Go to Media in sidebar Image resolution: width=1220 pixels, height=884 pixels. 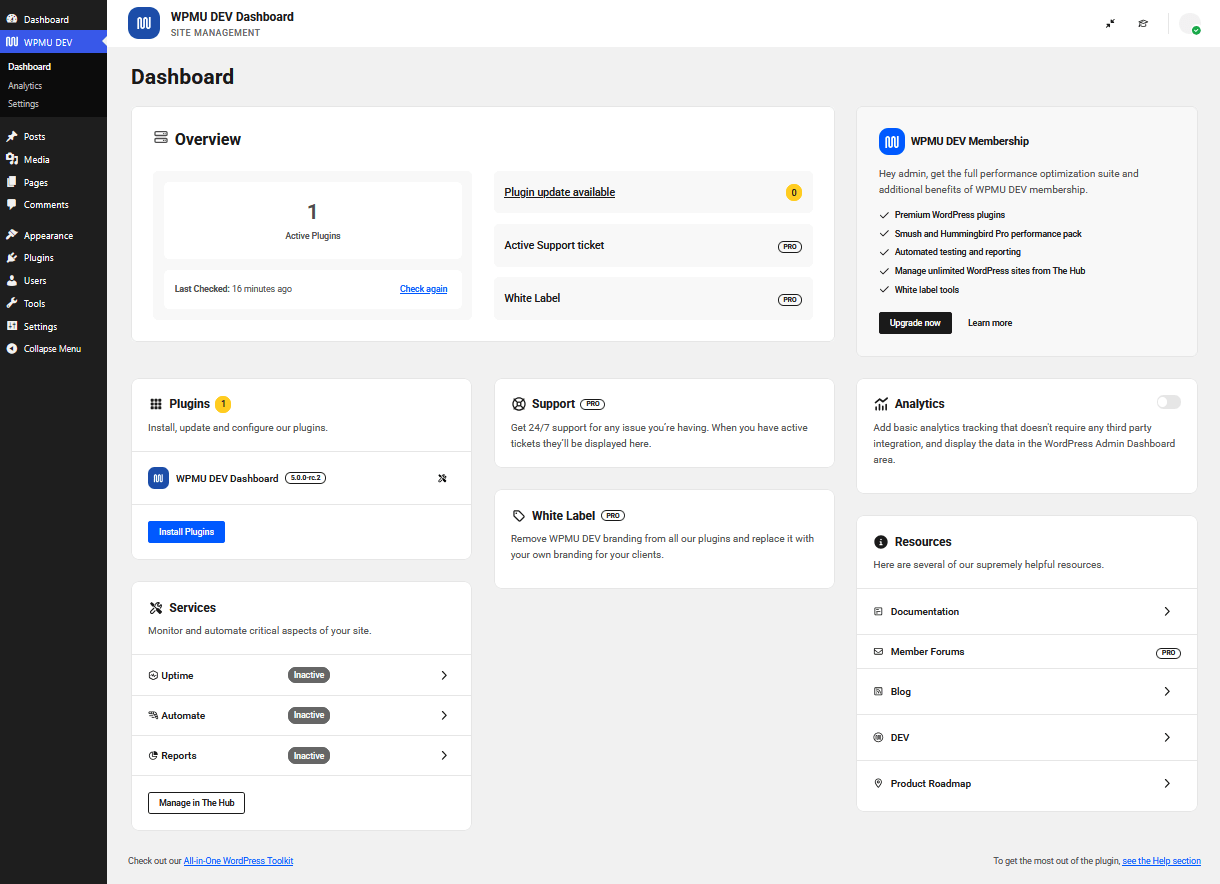[53, 159]
